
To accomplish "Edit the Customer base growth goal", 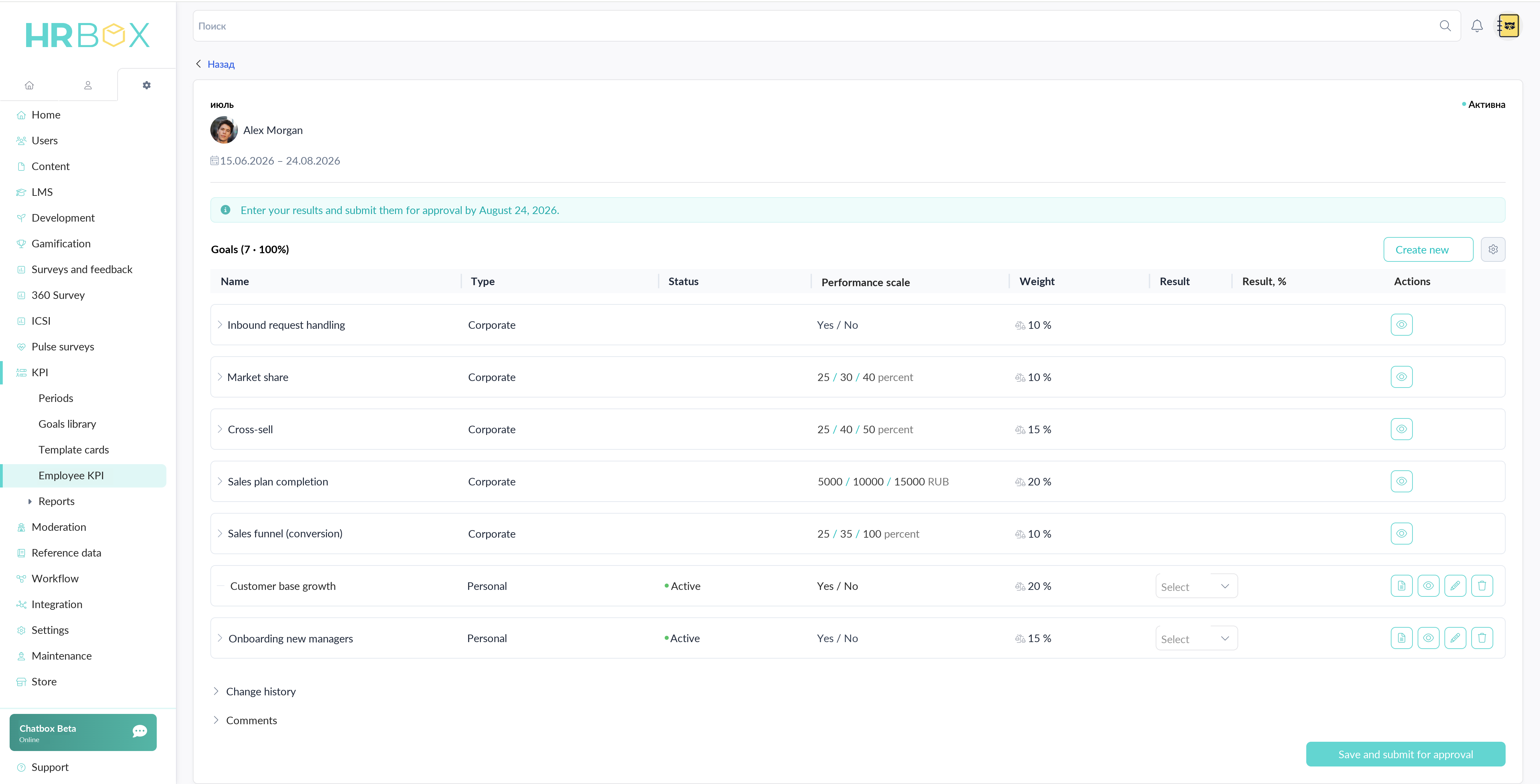I will click(1455, 586).
